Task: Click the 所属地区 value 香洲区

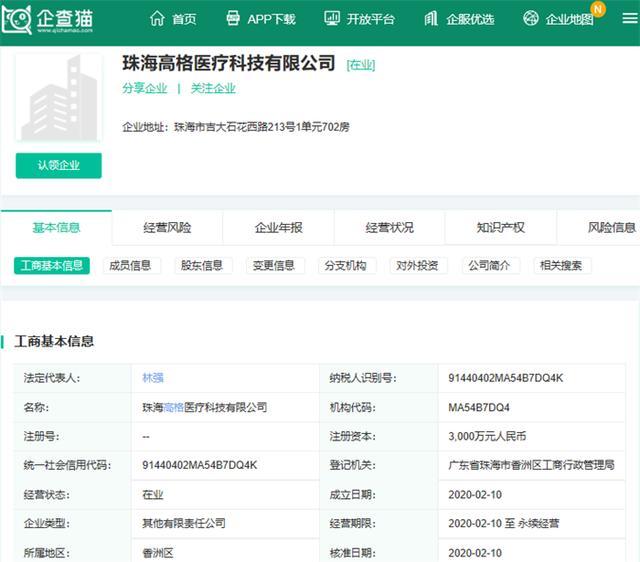Action: point(158,553)
